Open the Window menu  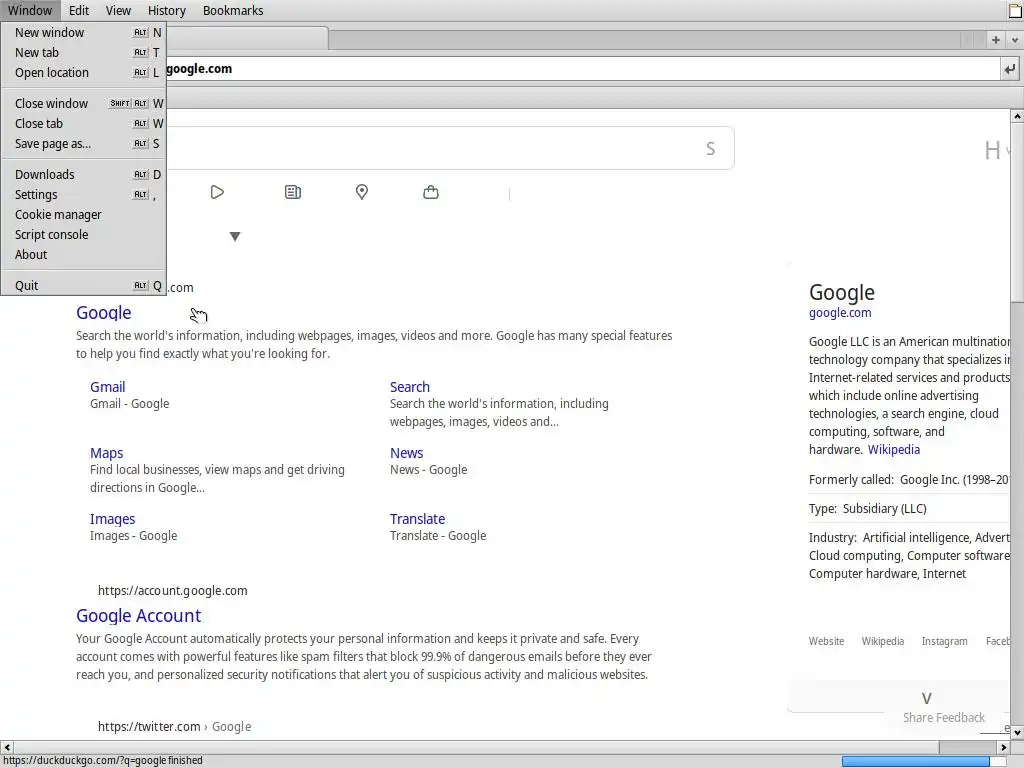pos(30,10)
